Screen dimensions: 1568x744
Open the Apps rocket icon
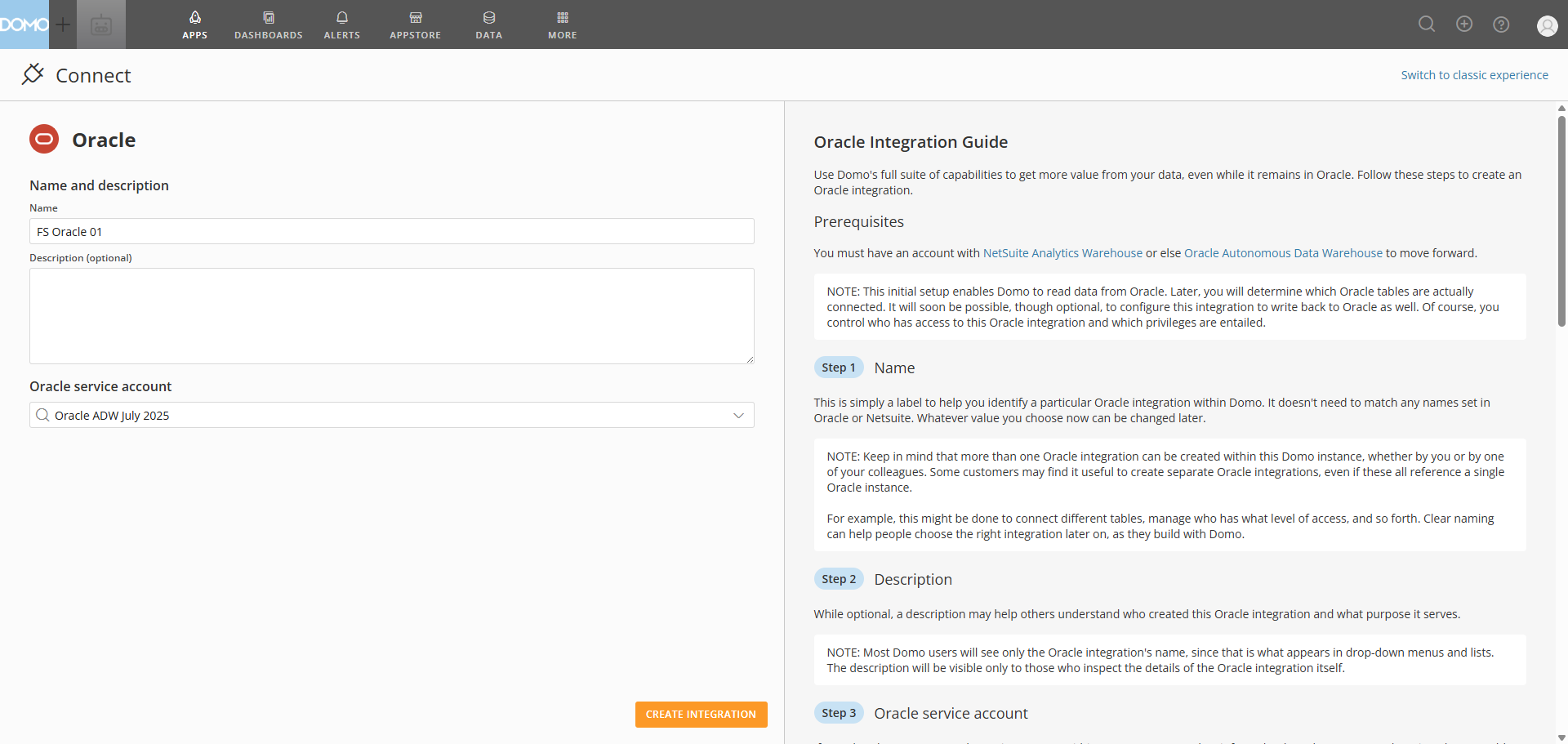click(x=195, y=17)
